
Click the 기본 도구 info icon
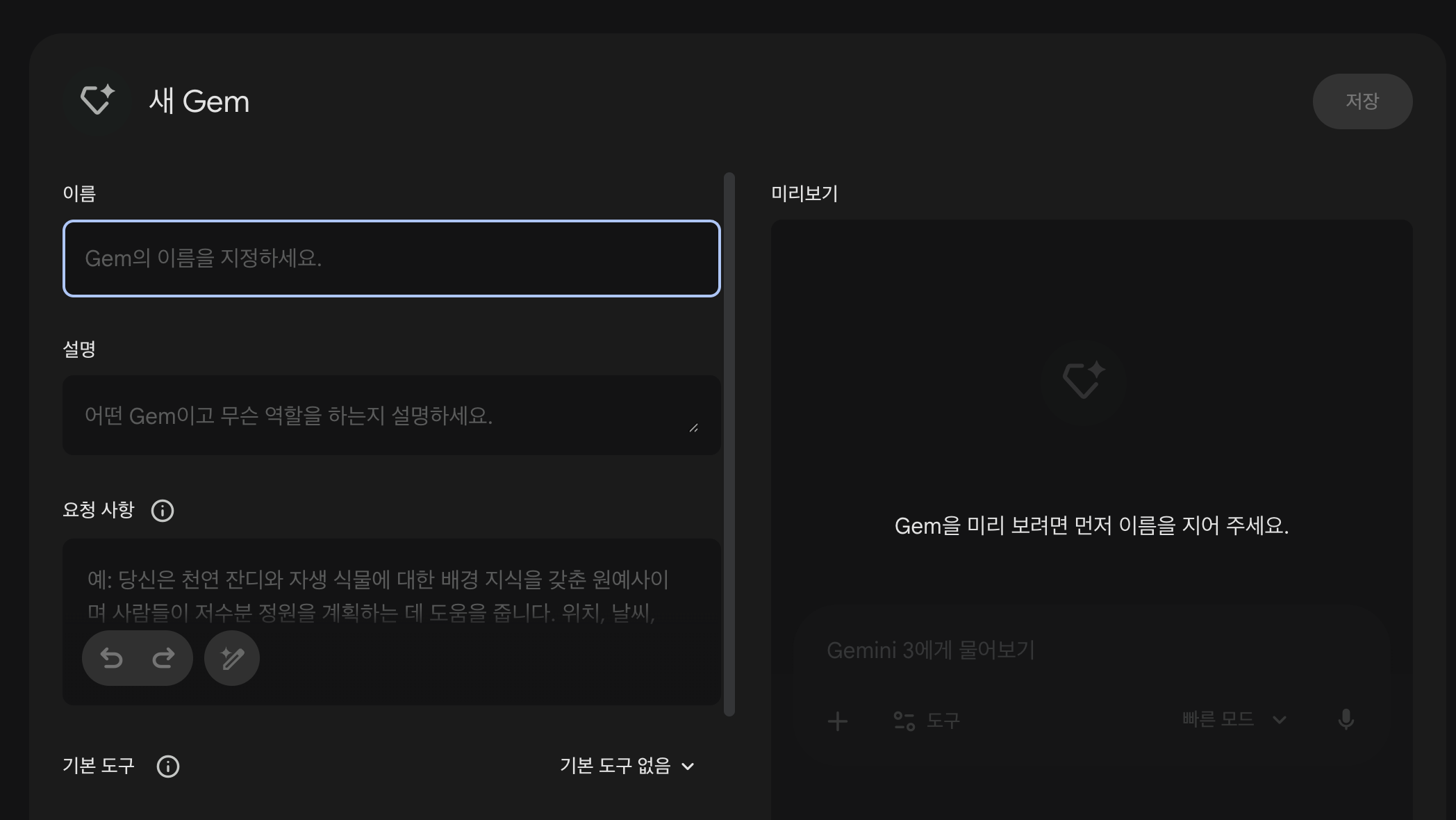(x=168, y=766)
